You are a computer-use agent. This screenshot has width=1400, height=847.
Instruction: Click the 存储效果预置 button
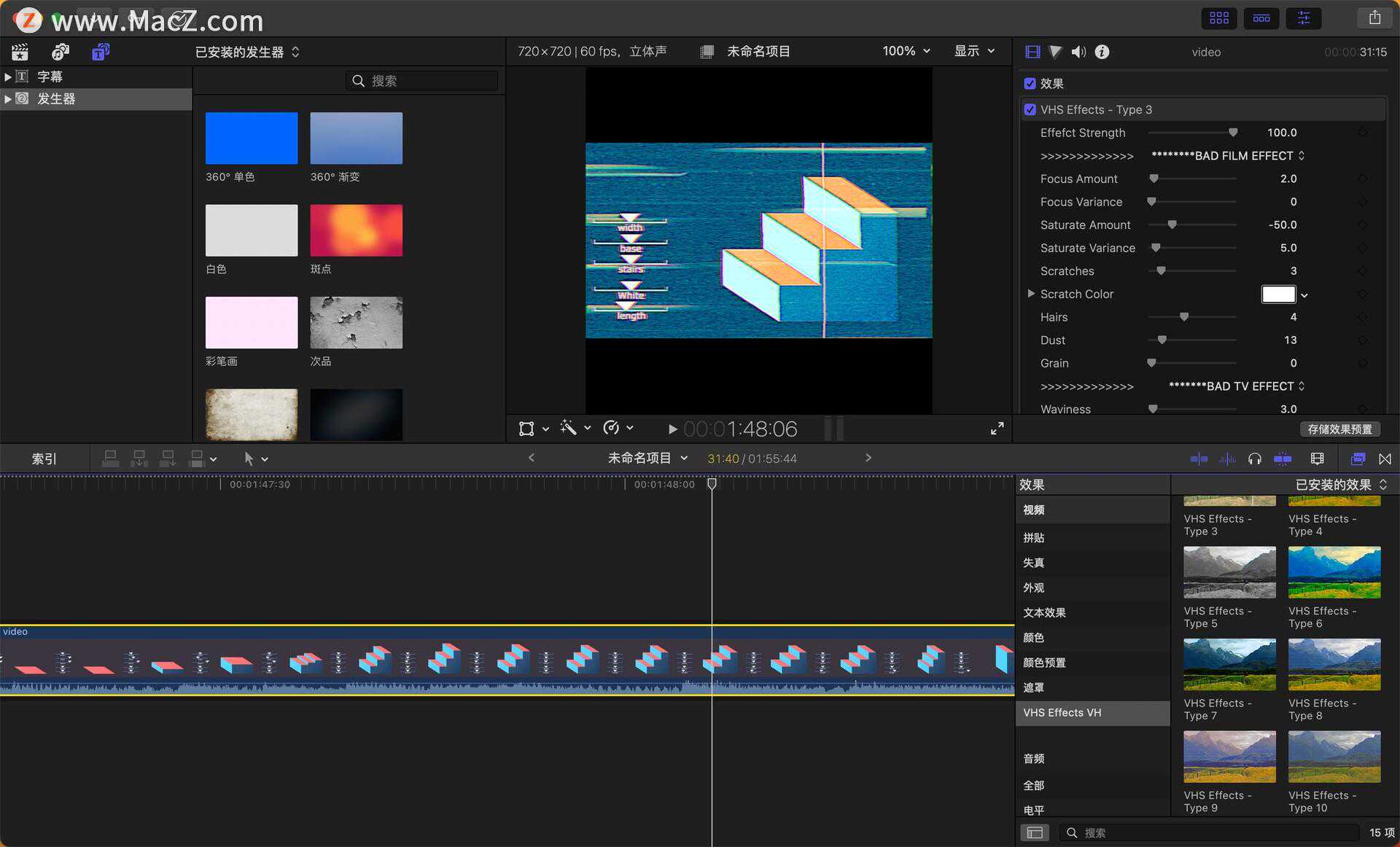click(x=1339, y=429)
